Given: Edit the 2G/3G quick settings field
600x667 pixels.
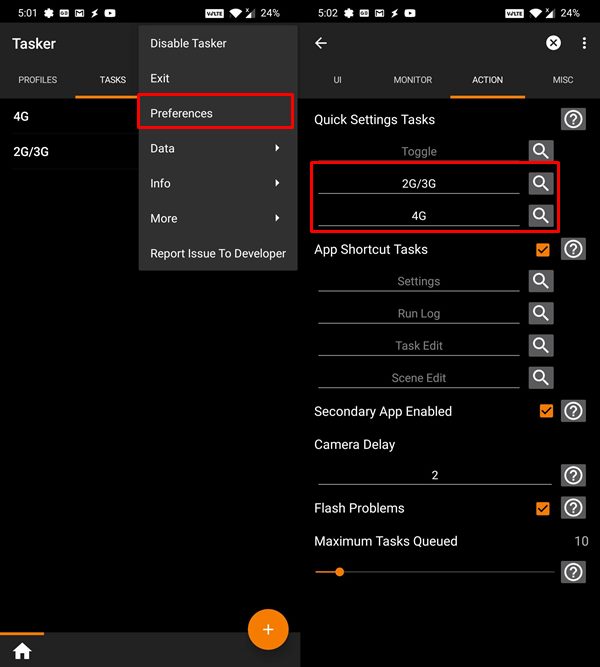Looking at the screenshot, I should 419,184.
